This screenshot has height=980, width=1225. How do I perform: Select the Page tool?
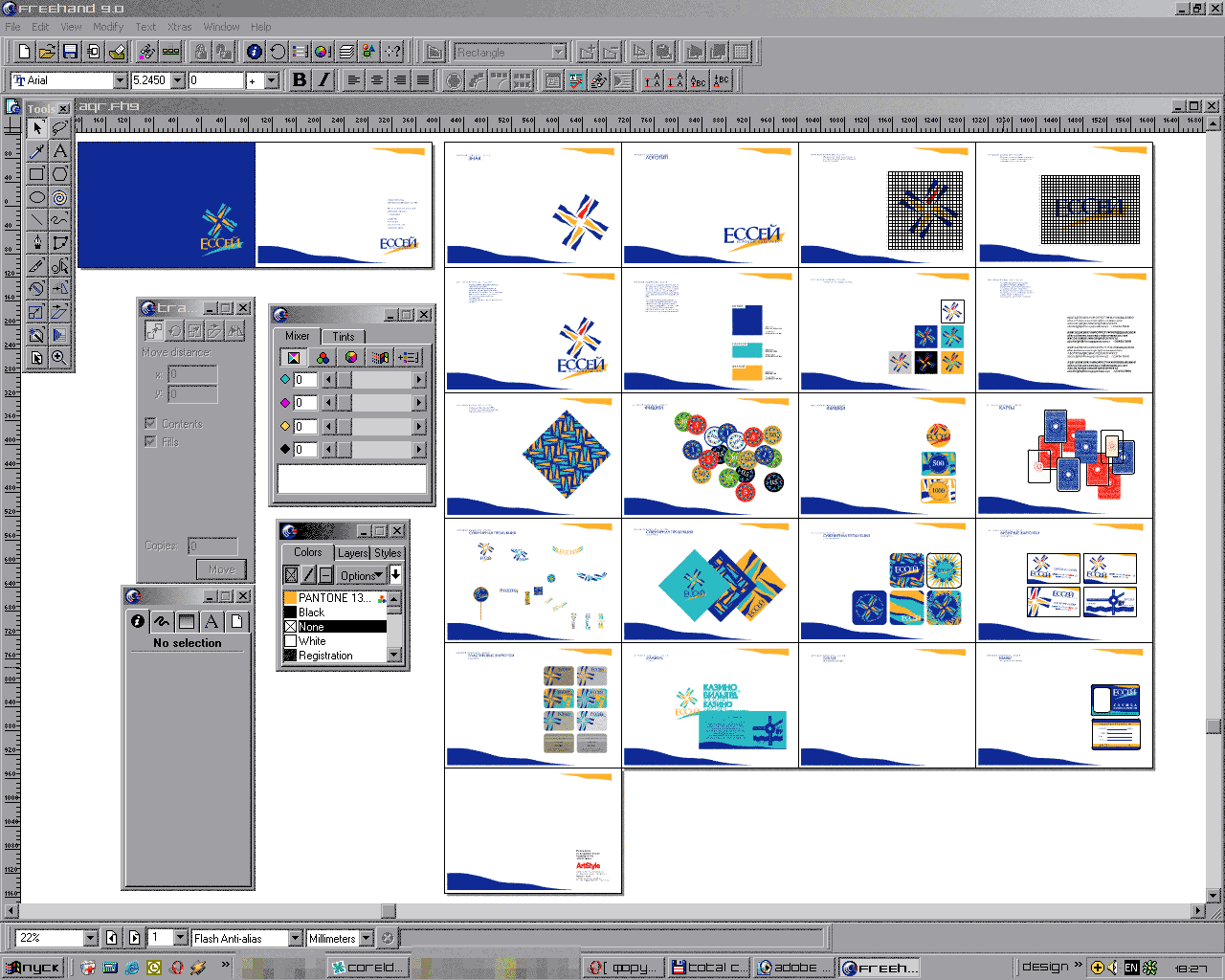[36, 358]
